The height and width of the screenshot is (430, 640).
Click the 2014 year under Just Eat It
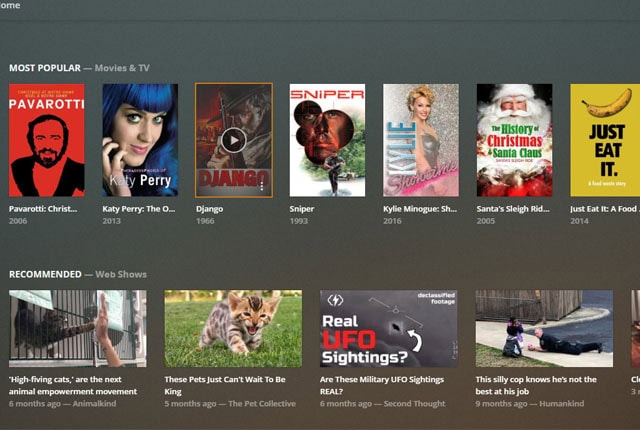pos(580,221)
